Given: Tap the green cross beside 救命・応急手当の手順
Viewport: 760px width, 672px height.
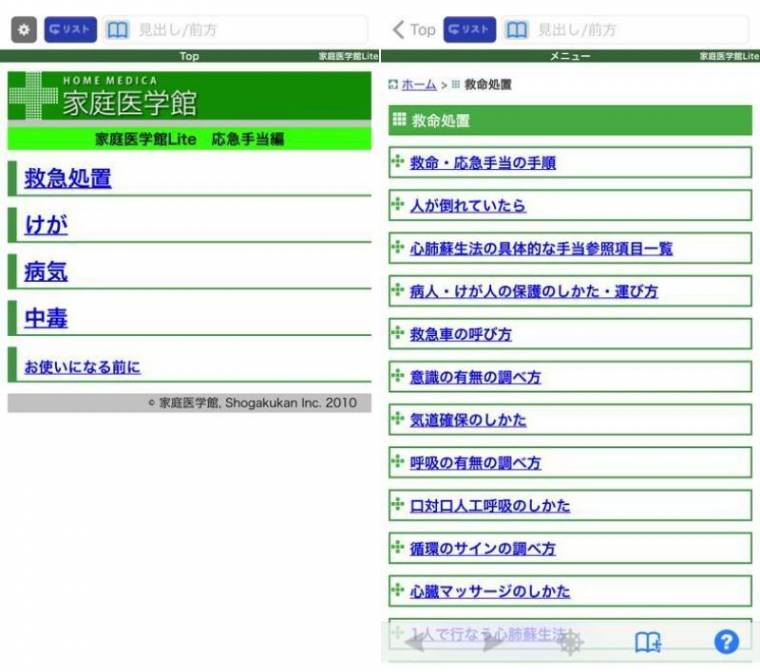Looking at the screenshot, I should pos(397,160).
